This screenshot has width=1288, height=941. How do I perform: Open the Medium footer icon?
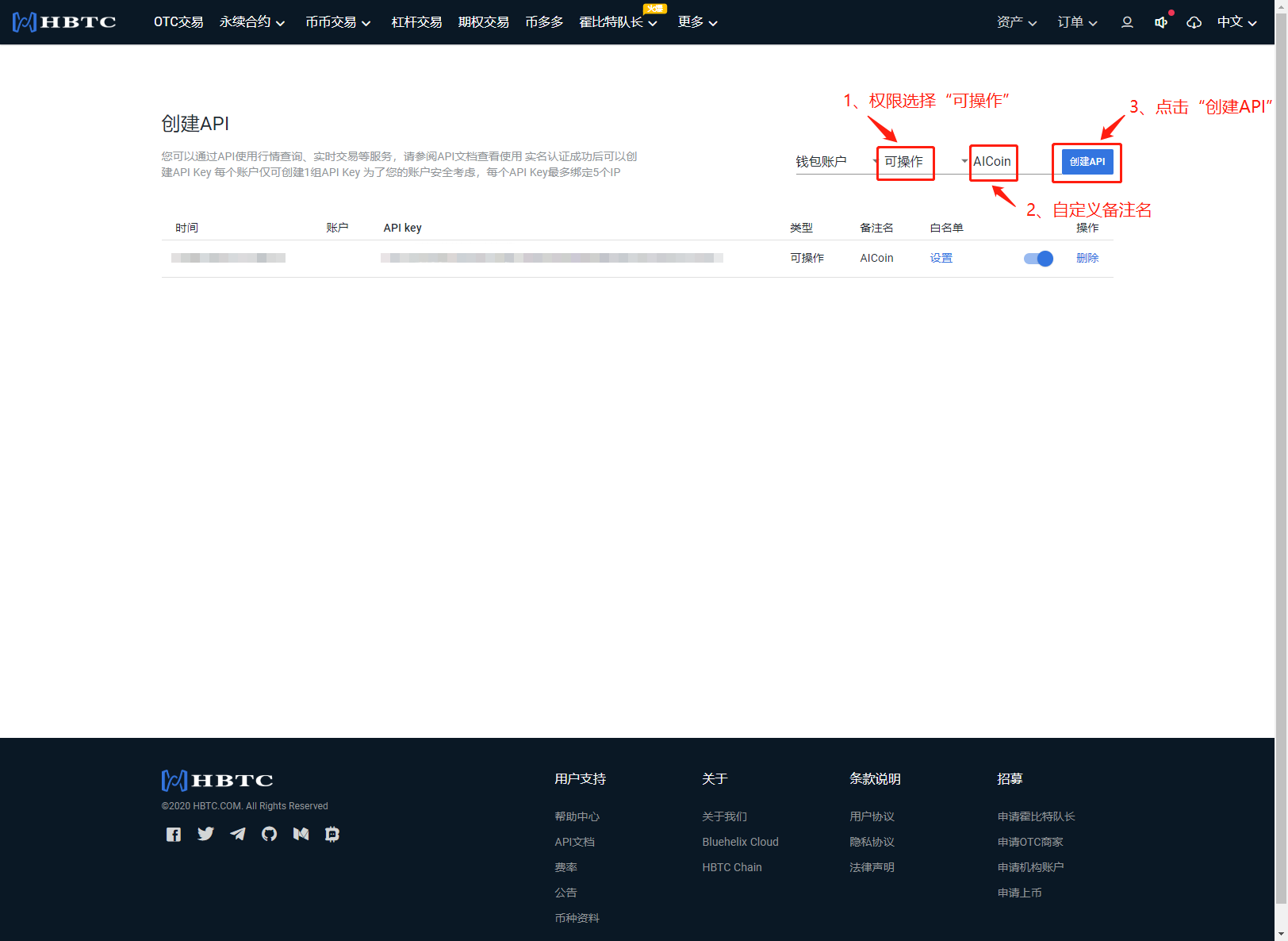tap(301, 834)
